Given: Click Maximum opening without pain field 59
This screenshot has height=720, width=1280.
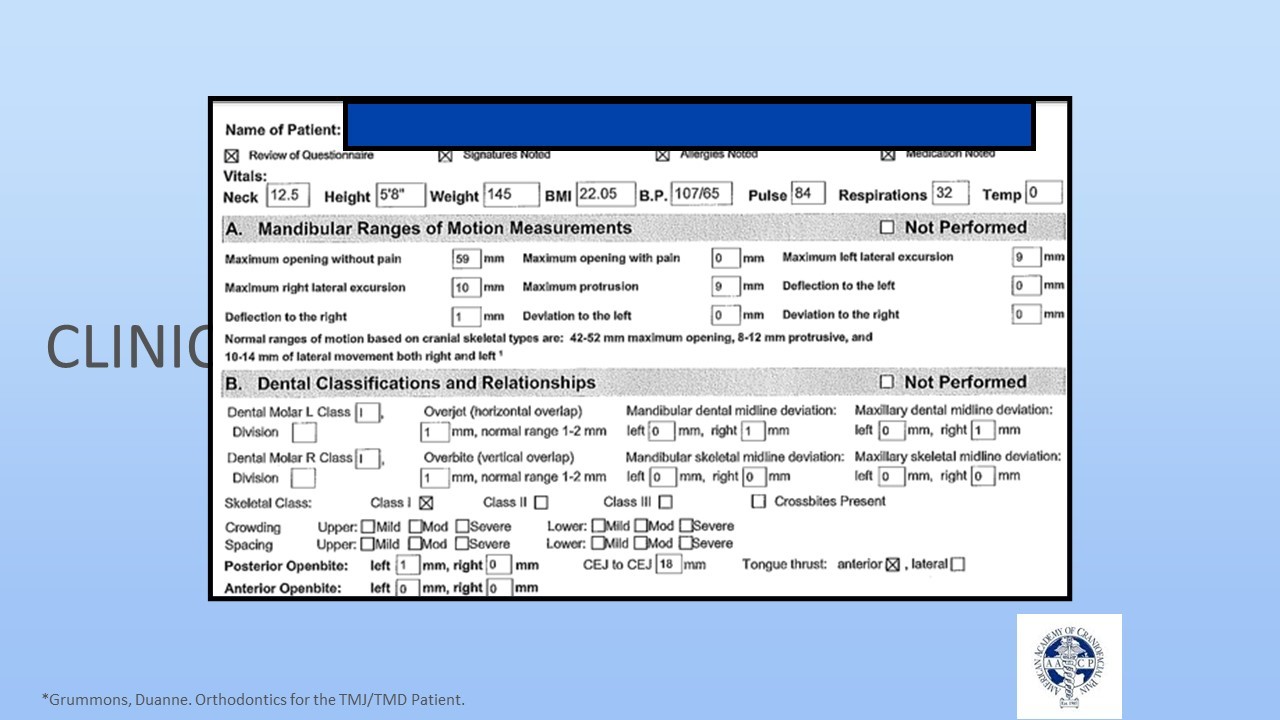Looking at the screenshot, I should pos(467,259).
